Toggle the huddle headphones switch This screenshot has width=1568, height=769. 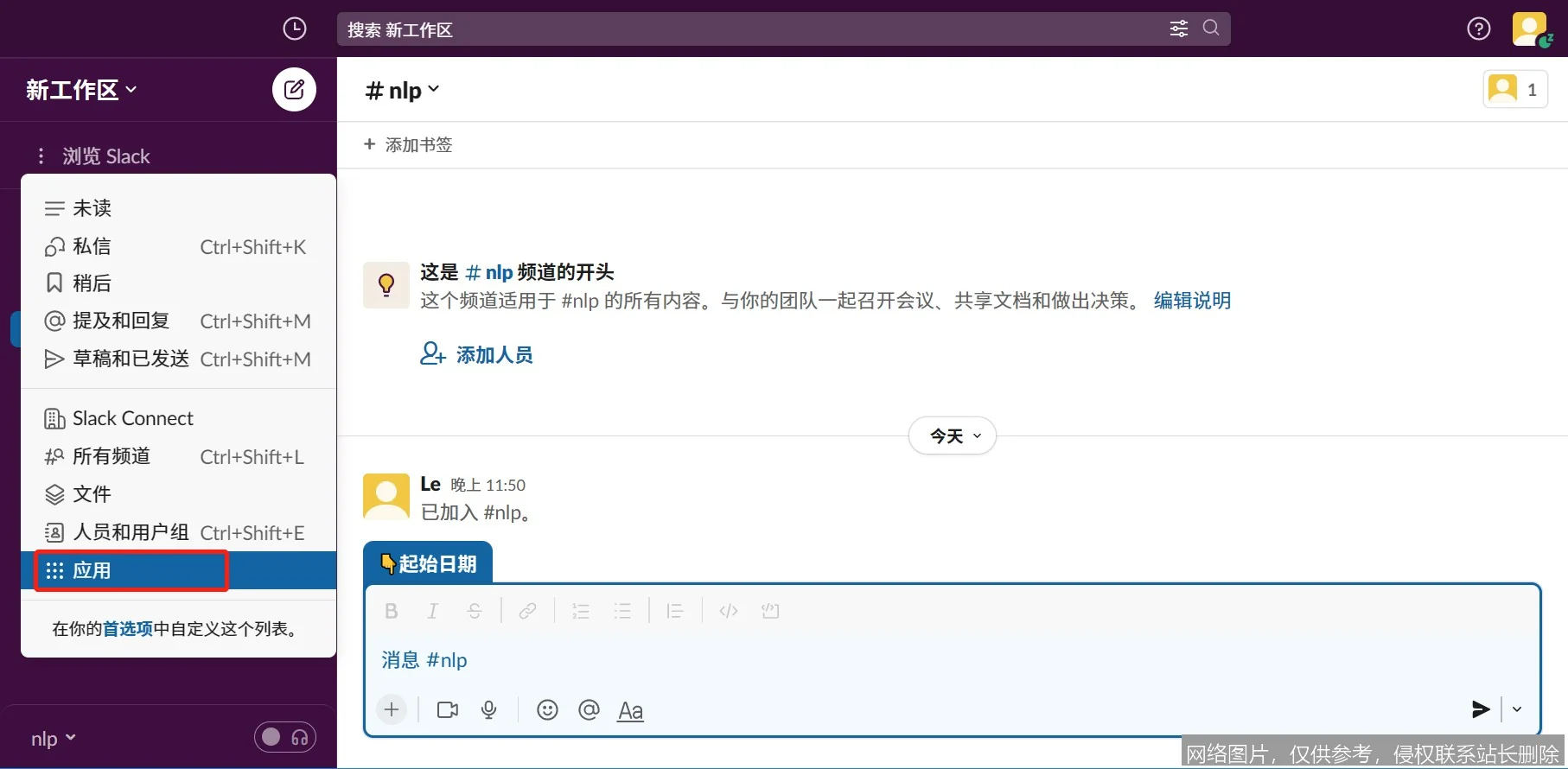285,737
